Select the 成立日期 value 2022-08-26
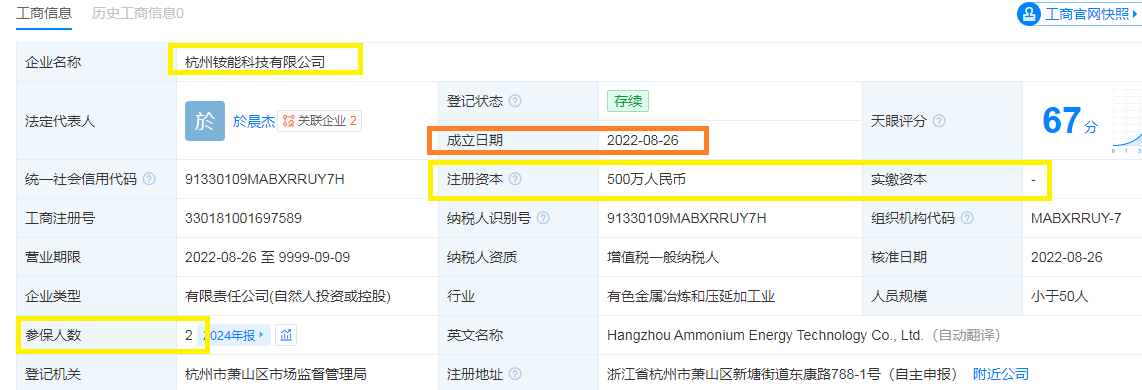 click(x=642, y=141)
